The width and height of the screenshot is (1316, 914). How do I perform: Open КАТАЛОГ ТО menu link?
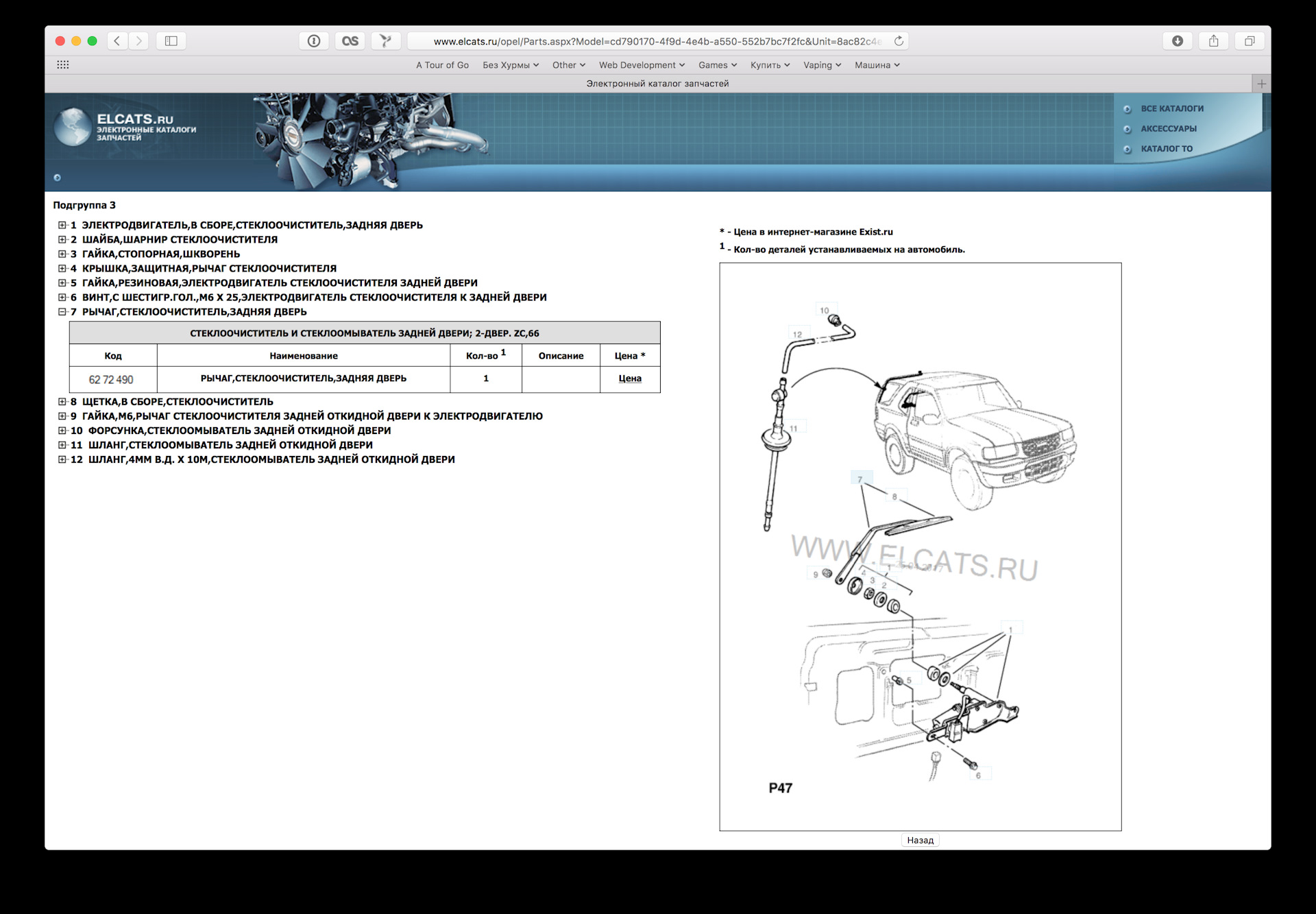pos(1167,149)
